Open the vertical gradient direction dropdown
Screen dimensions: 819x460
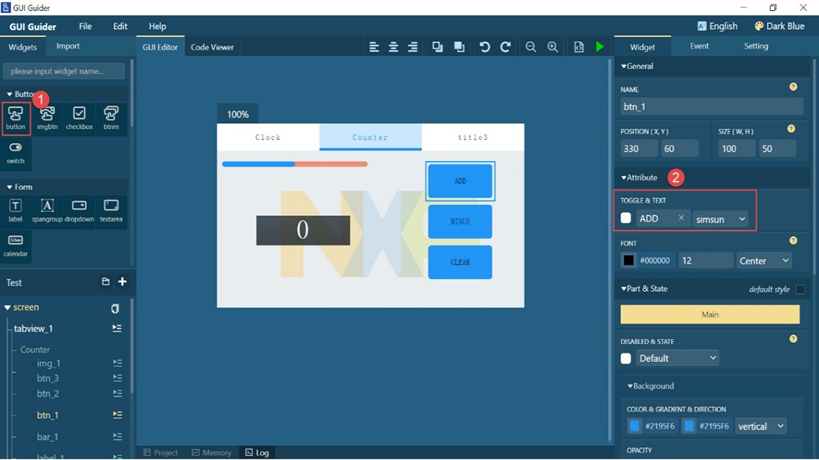coord(760,426)
